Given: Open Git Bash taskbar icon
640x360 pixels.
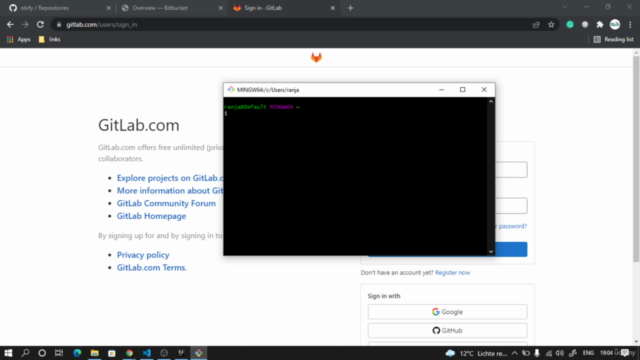Looking at the screenshot, I should tap(199, 353).
